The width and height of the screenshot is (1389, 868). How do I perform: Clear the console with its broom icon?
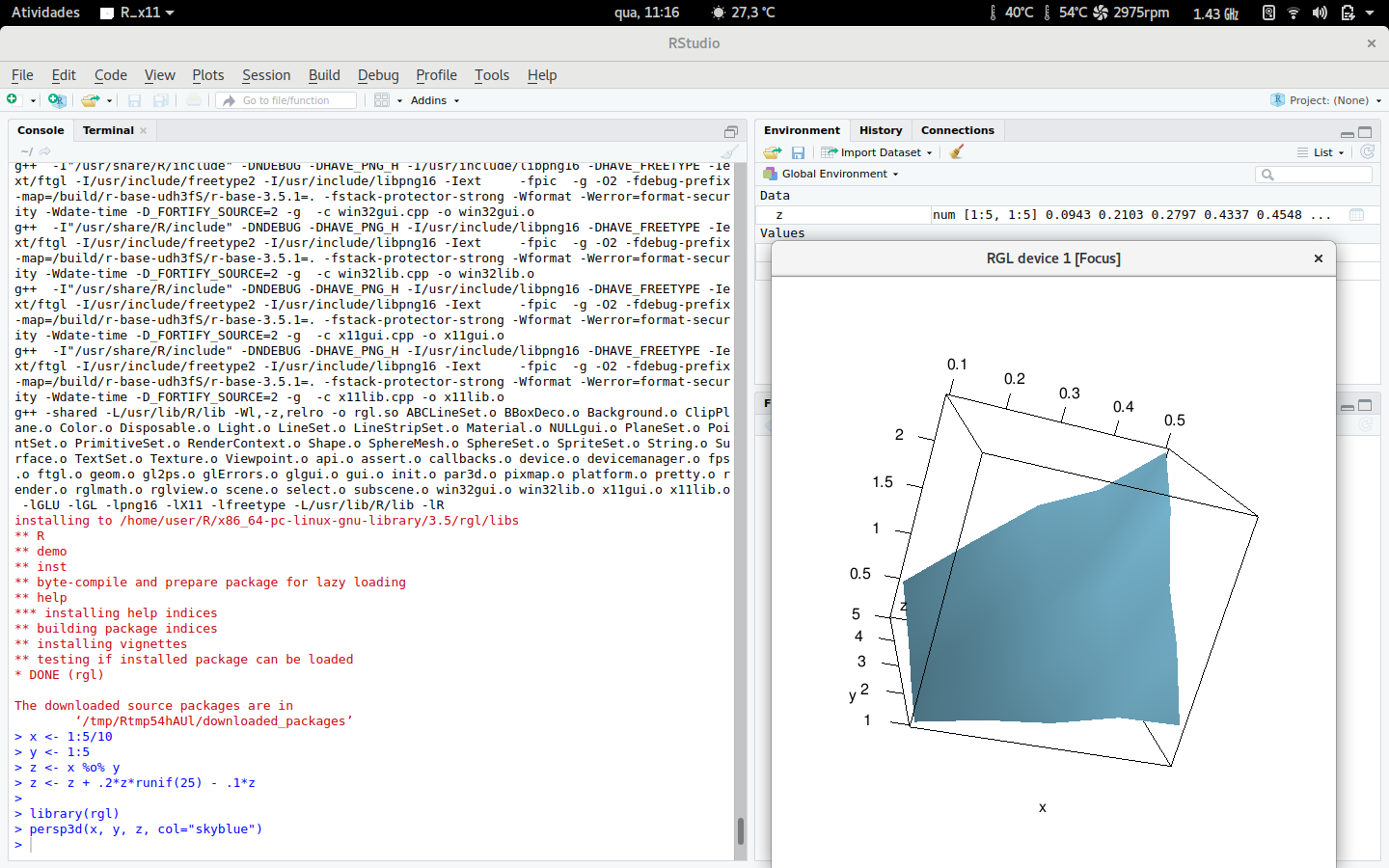click(729, 151)
